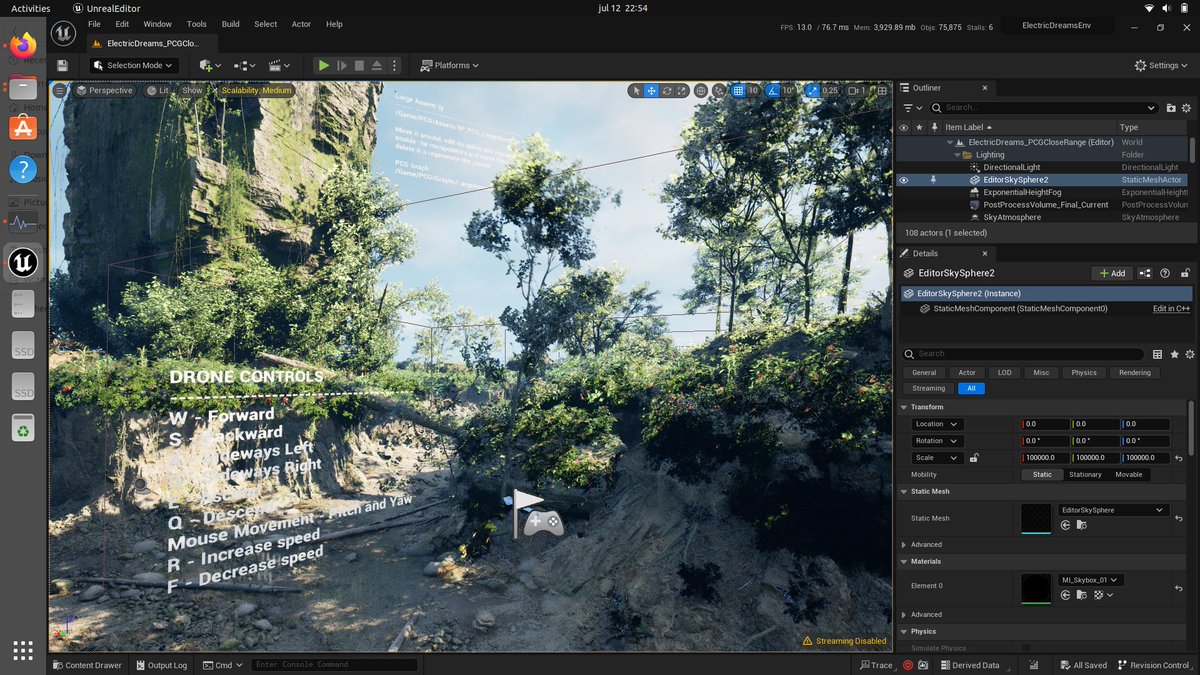Open Details property matrix table icon
1200x675 pixels.
pos(1157,354)
